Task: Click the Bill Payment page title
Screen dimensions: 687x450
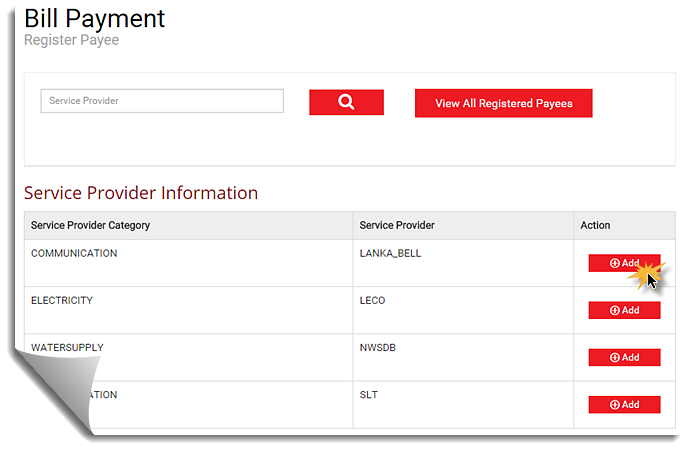Action: tap(94, 18)
